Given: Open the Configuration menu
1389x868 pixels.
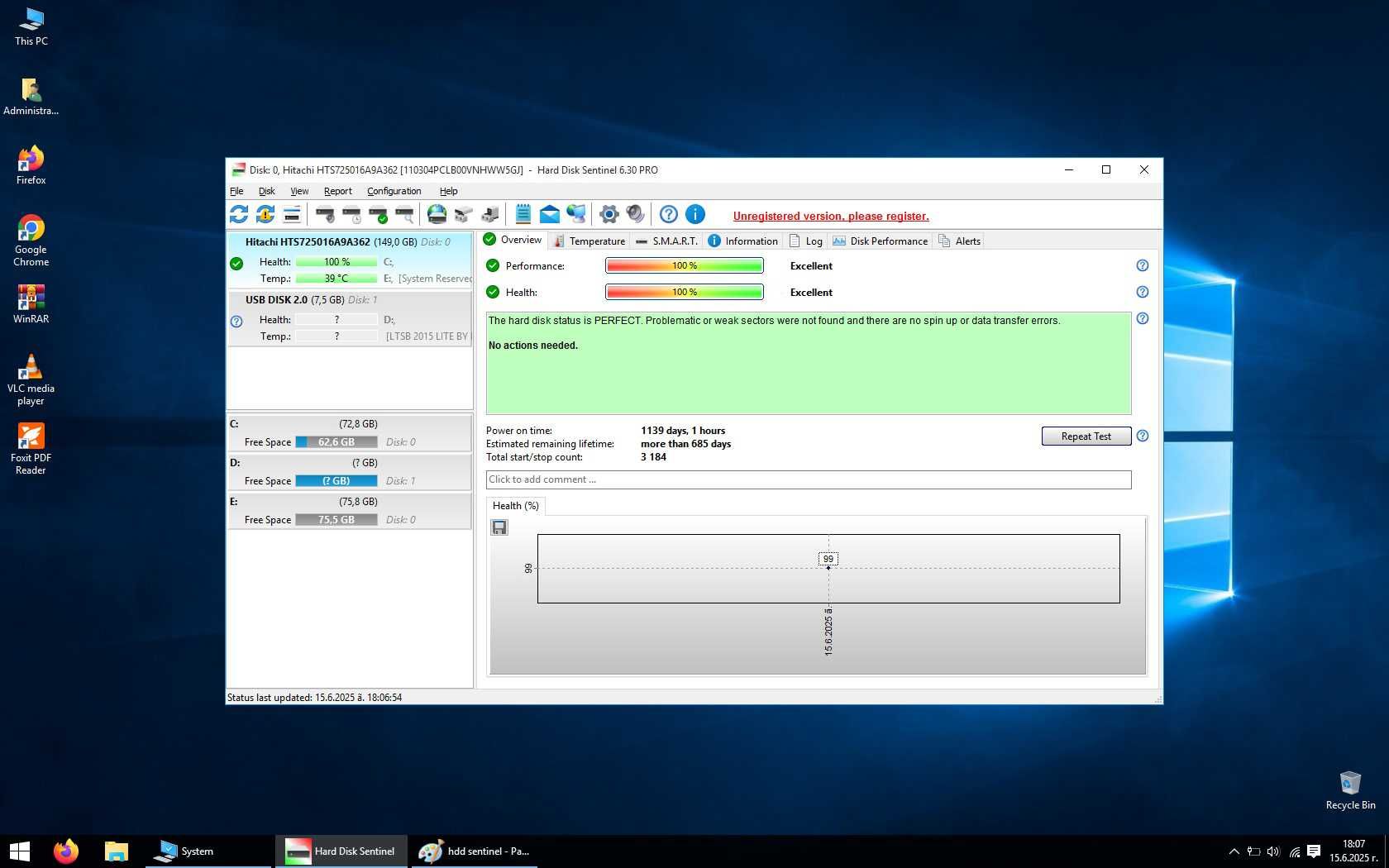Looking at the screenshot, I should (394, 191).
